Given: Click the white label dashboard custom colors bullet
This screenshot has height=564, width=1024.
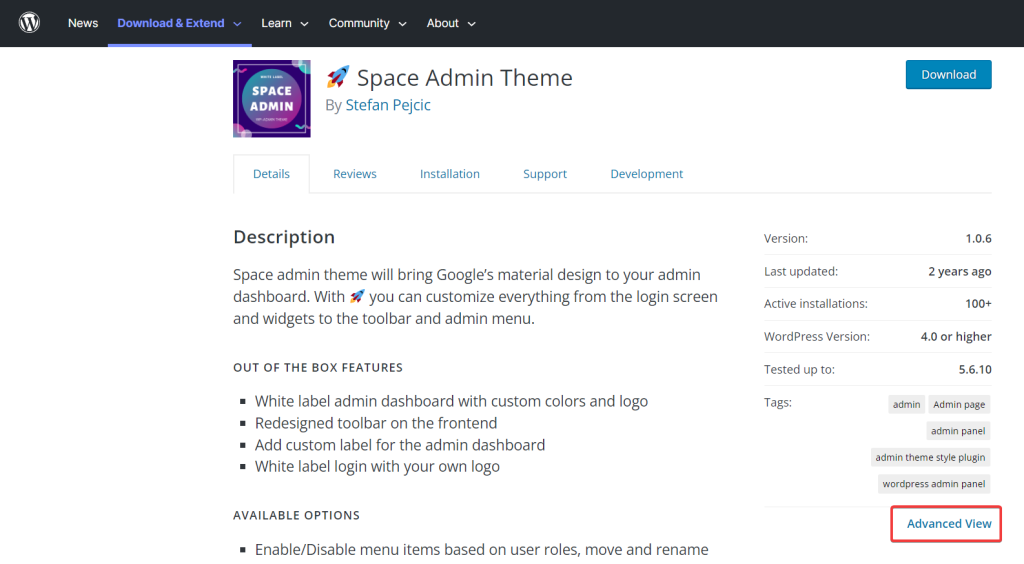Looking at the screenshot, I should (x=451, y=401).
